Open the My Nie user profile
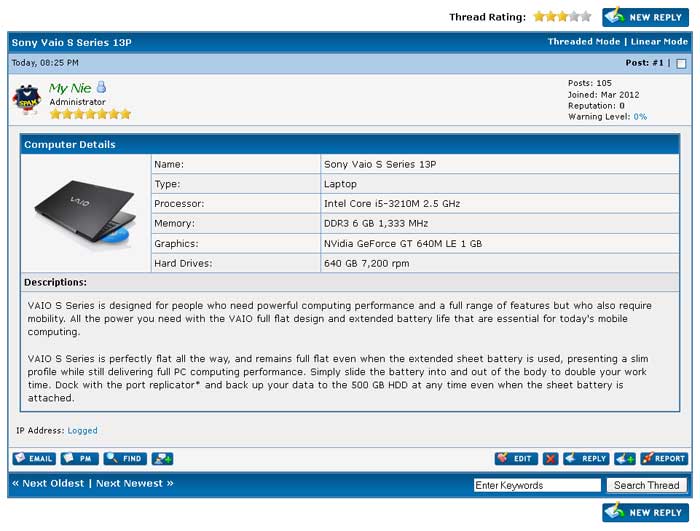Image resolution: width=700 pixels, height=531 pixels. 70,88
